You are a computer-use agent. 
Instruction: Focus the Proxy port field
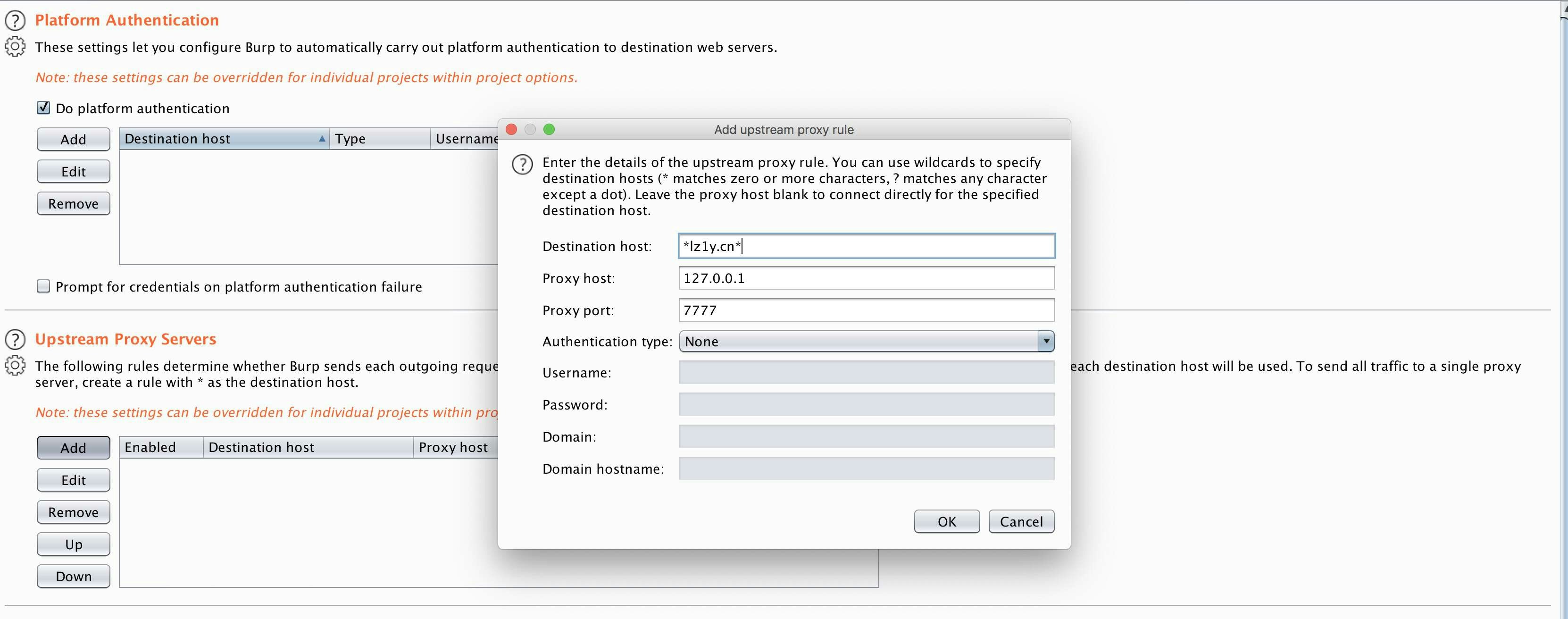click(x=866, y=310)
